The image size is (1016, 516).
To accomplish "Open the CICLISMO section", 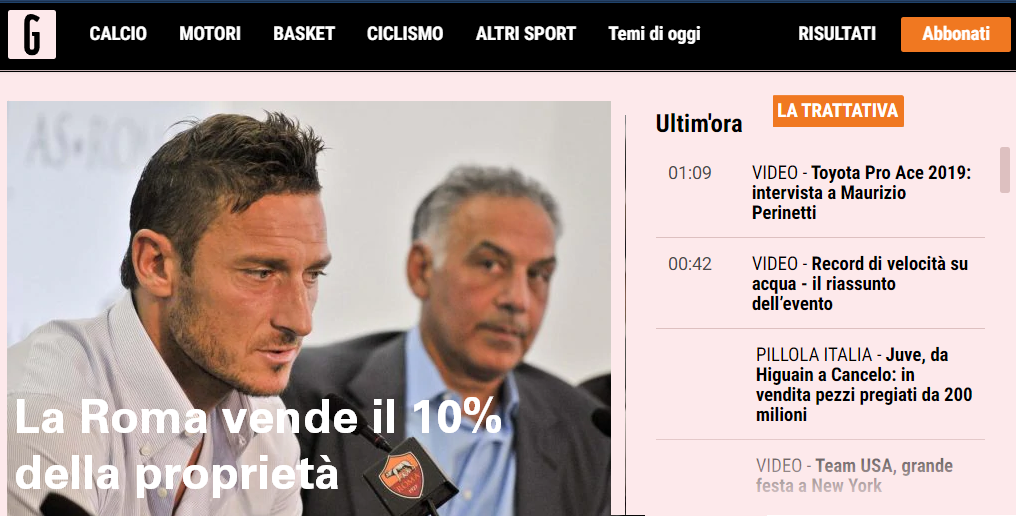I will tap(405, 34).
